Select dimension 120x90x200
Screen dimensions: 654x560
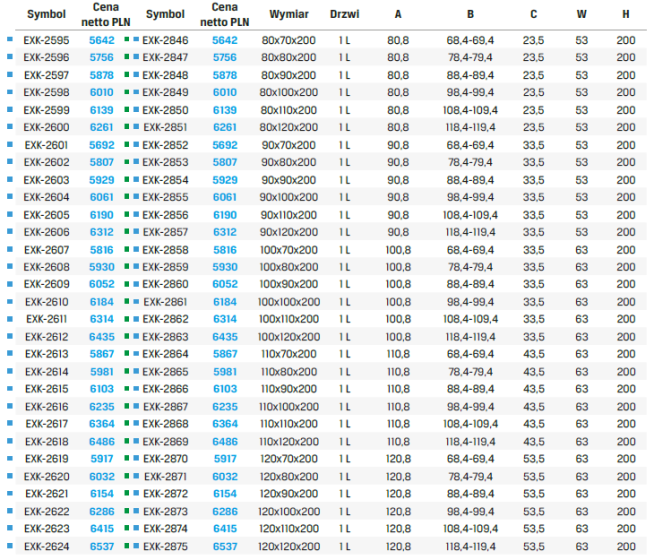click(x=289, y=495)
